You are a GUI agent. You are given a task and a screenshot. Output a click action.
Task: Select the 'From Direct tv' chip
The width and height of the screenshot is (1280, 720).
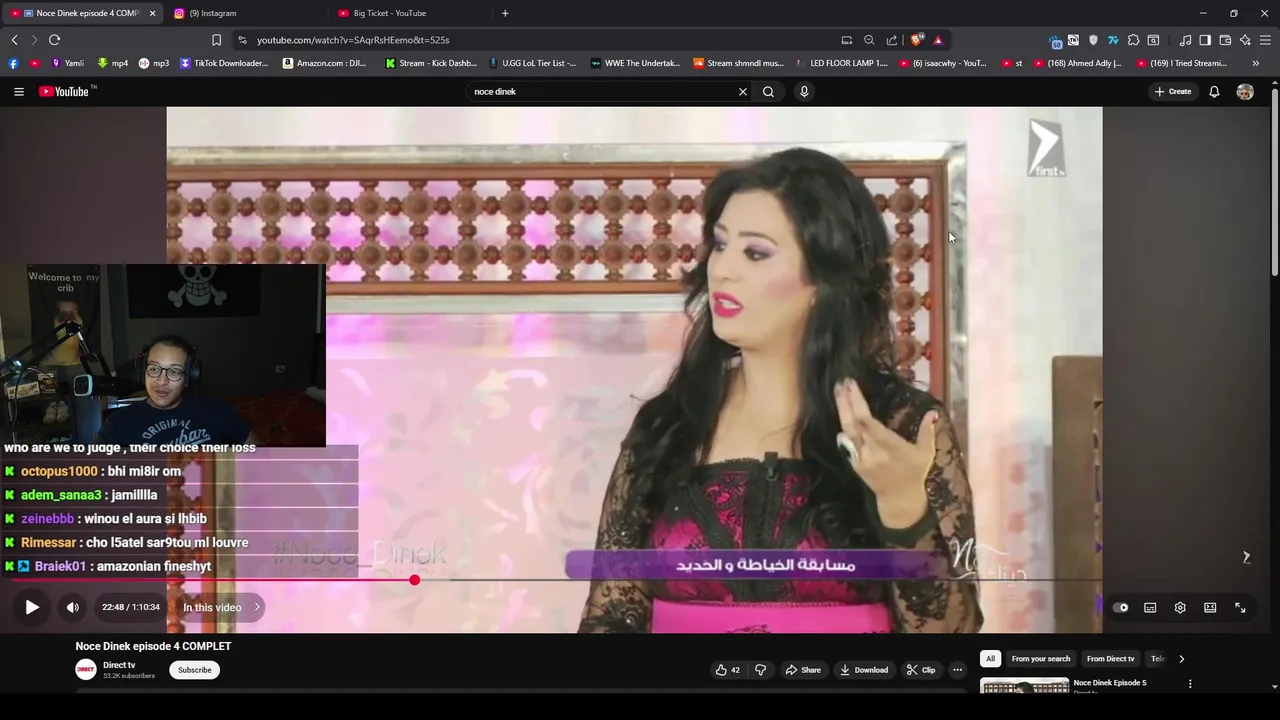pos(1110,659)
